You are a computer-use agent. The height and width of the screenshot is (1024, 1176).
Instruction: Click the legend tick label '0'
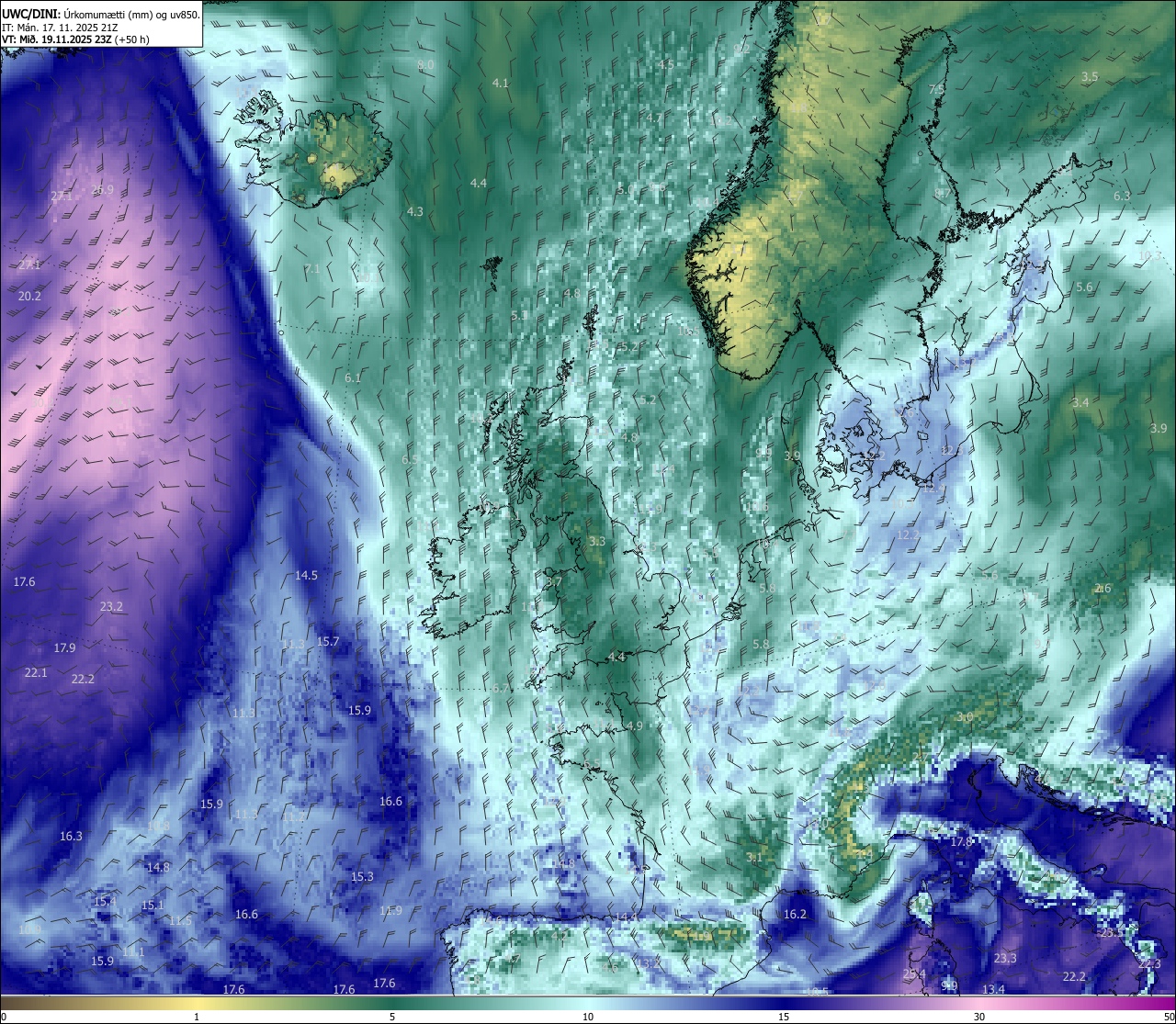click(3, 1017)
